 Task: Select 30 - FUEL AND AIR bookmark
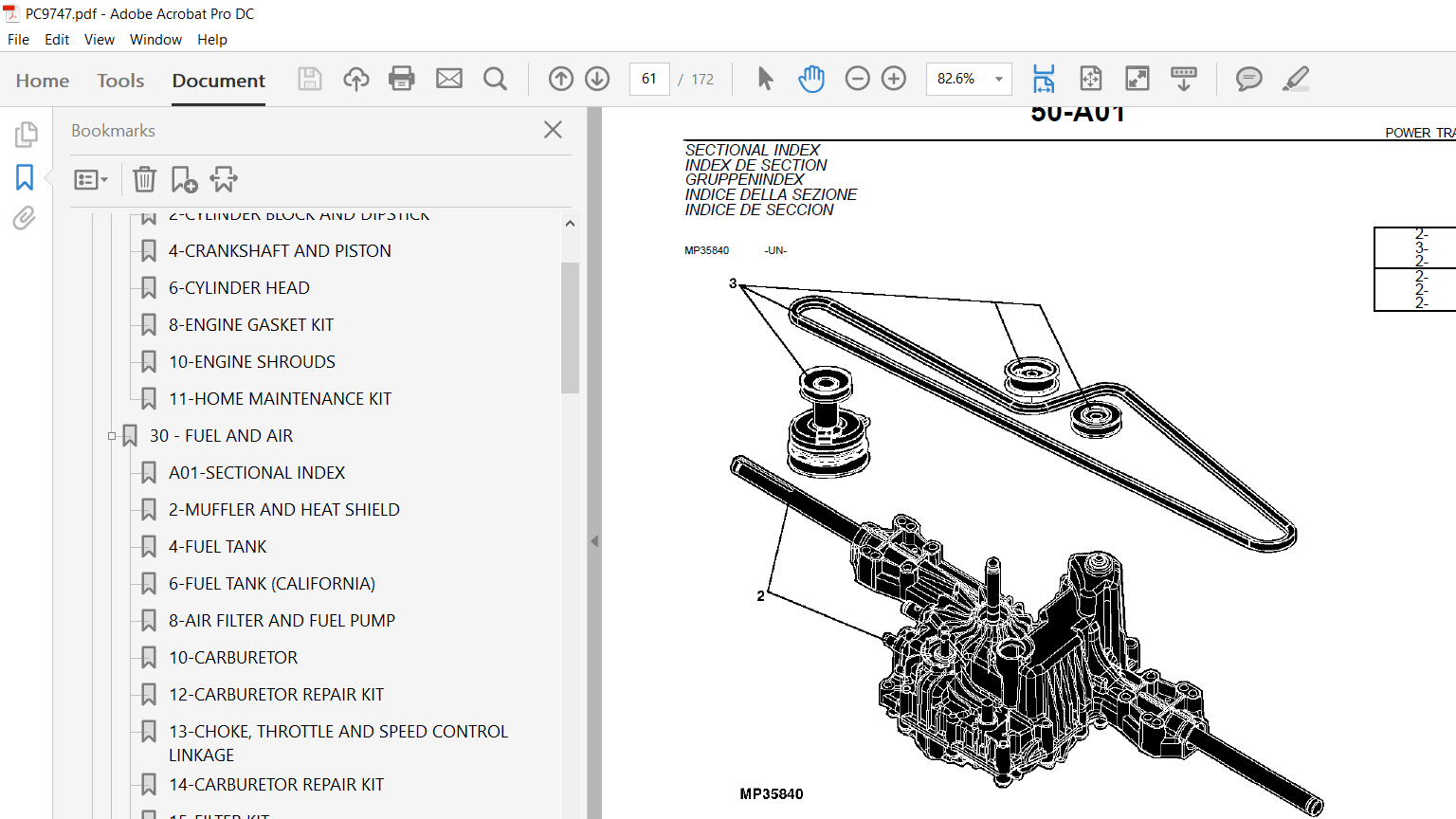(x=221, y=436)
